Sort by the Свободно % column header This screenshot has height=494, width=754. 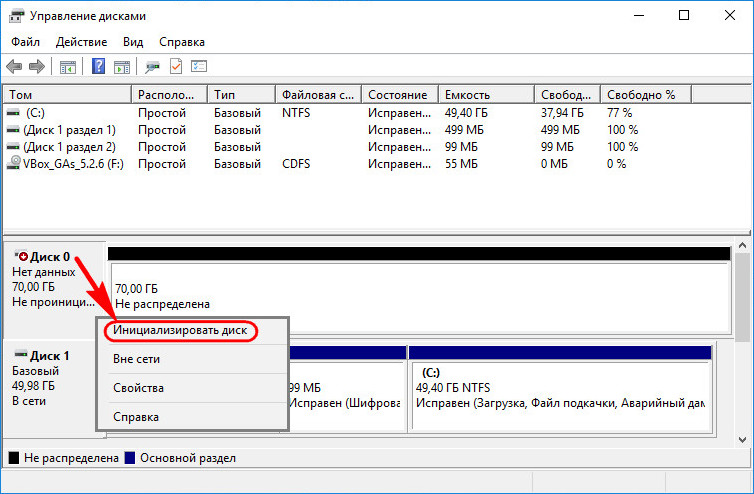click(x=646, y=95)
